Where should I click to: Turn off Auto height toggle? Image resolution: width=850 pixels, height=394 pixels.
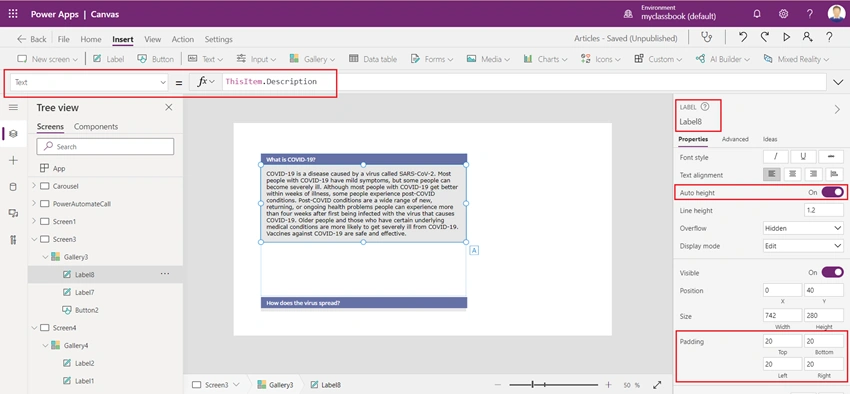click(x=833, y=192)
